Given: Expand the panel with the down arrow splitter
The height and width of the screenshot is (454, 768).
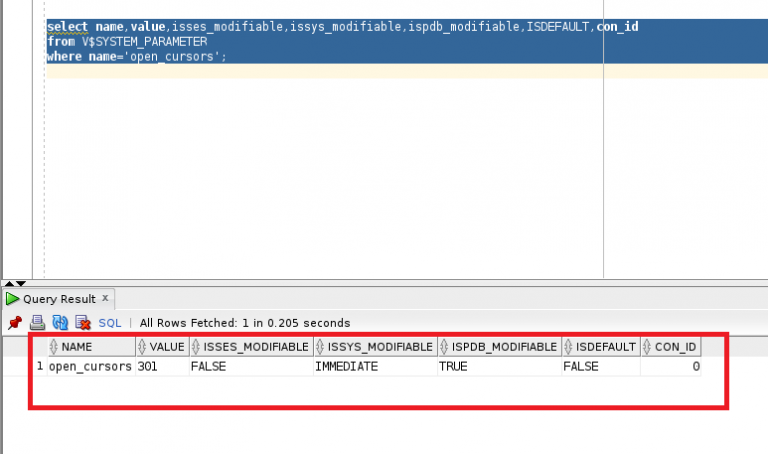Looking at the screenshot, I should coord(21,284).
